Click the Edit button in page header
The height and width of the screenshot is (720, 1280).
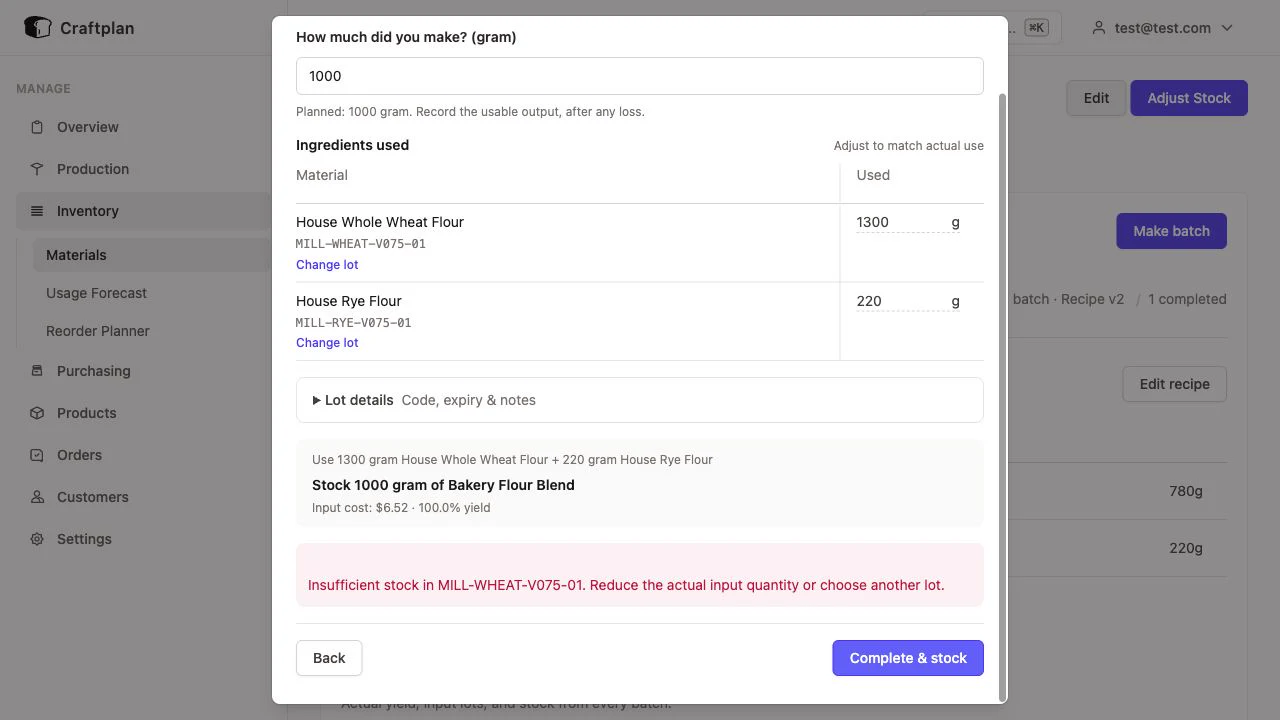point(1096,98)
